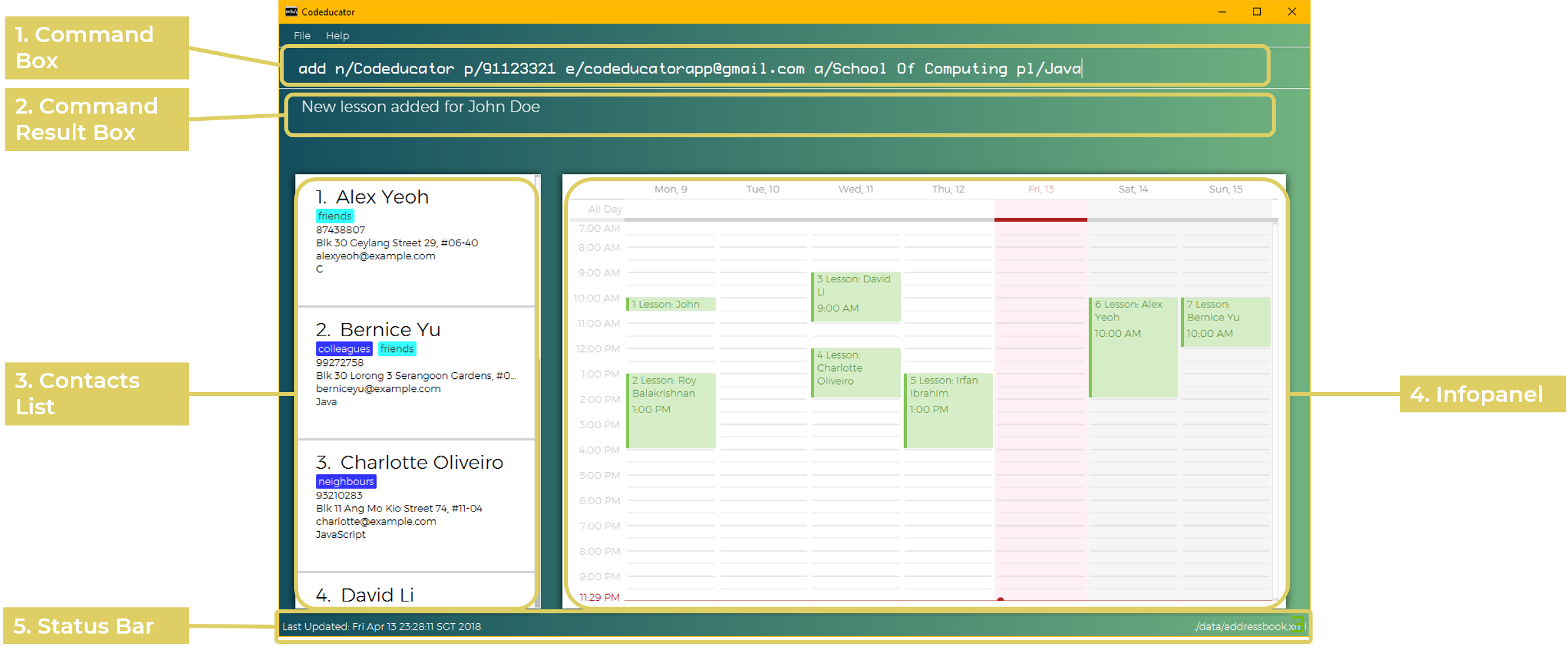Viewport: 1568px width, 652px height.
Task: Click the Sat, 14 day header
Action: (x=1133, y=189)
